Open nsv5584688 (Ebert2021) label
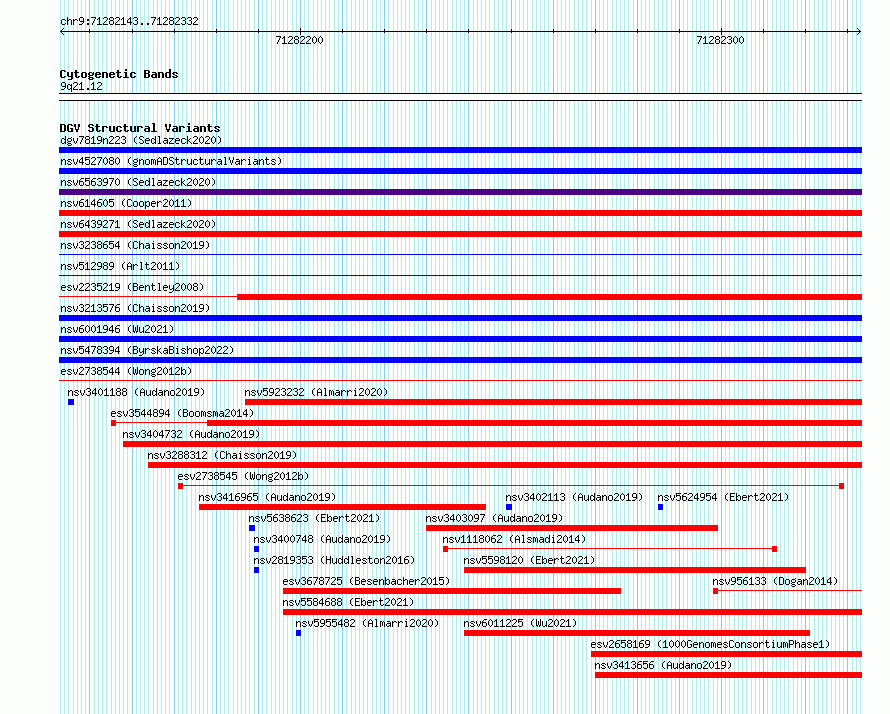The width and height of the screenshot is (890, 714). [x=349, y=602]
